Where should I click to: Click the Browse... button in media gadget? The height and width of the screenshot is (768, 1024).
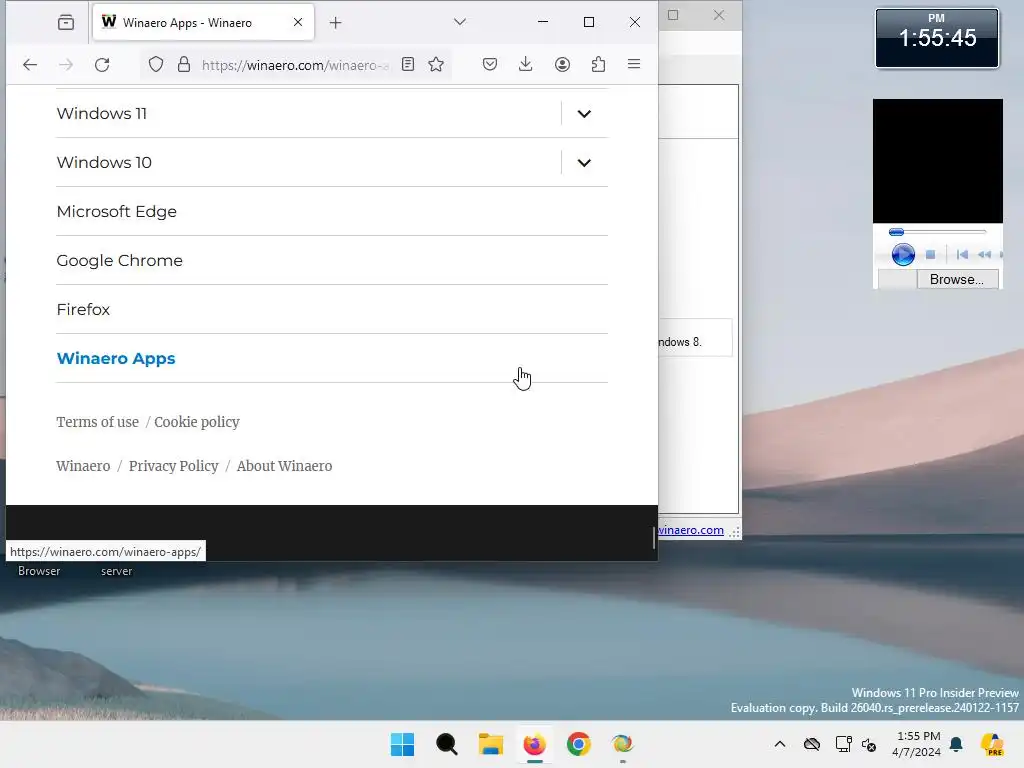click(x=957, y=279)
